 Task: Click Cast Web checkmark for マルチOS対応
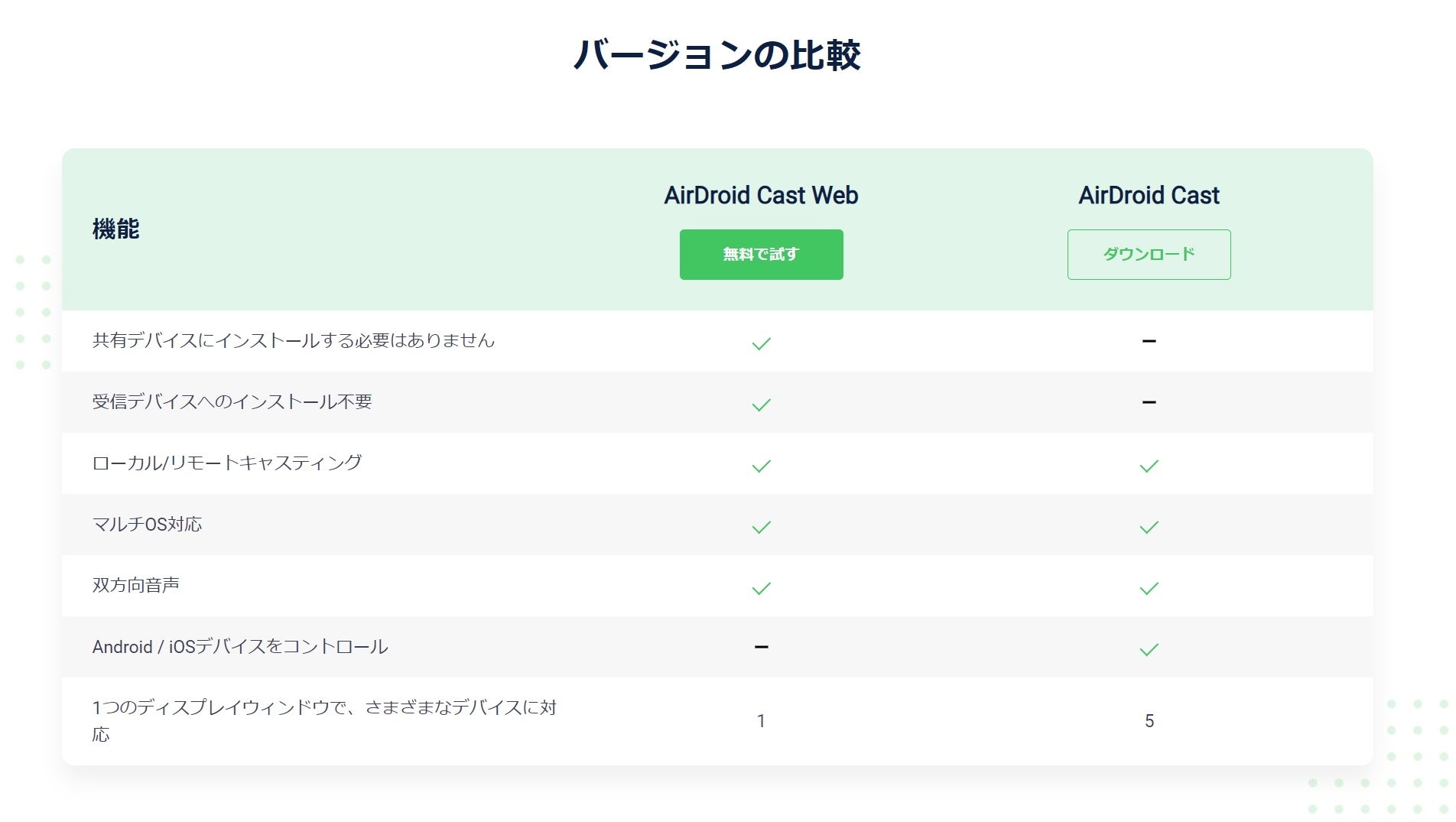point(761,527)
